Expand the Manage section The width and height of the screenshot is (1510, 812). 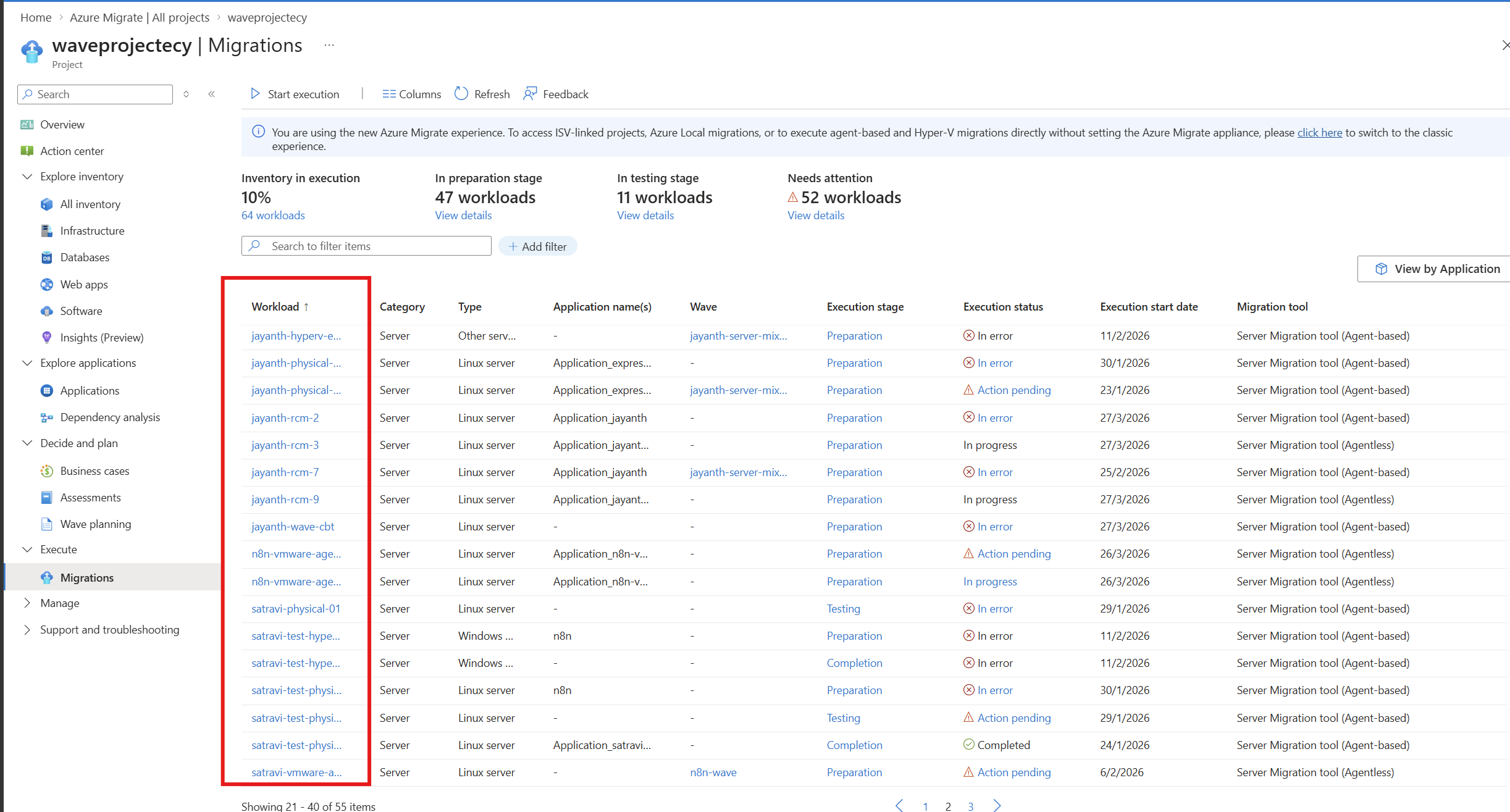[x=27, y=603]
